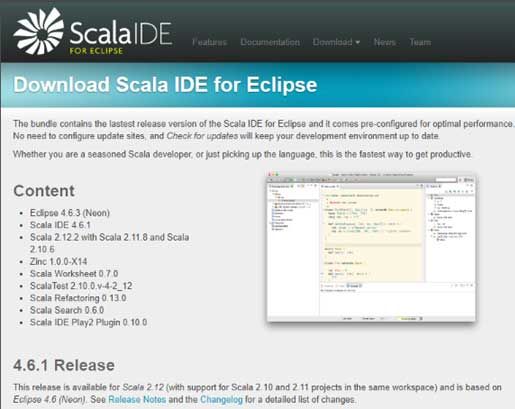Open the Changelog link
515x409 pixels.
point(221,399)
